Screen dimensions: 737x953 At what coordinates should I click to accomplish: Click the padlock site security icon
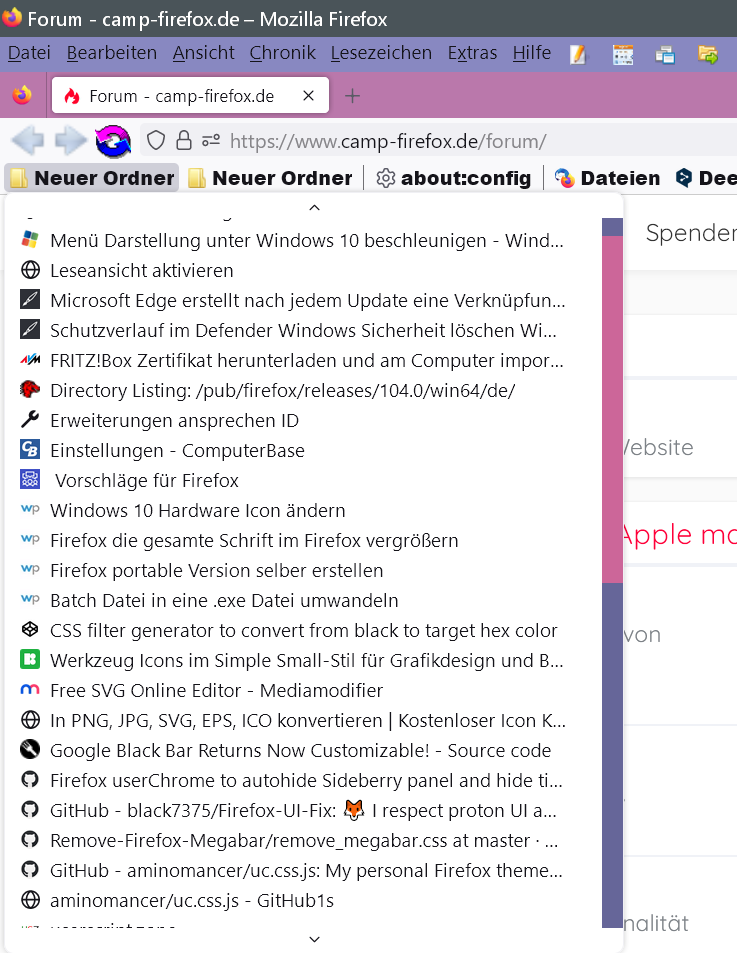point(183,141)
